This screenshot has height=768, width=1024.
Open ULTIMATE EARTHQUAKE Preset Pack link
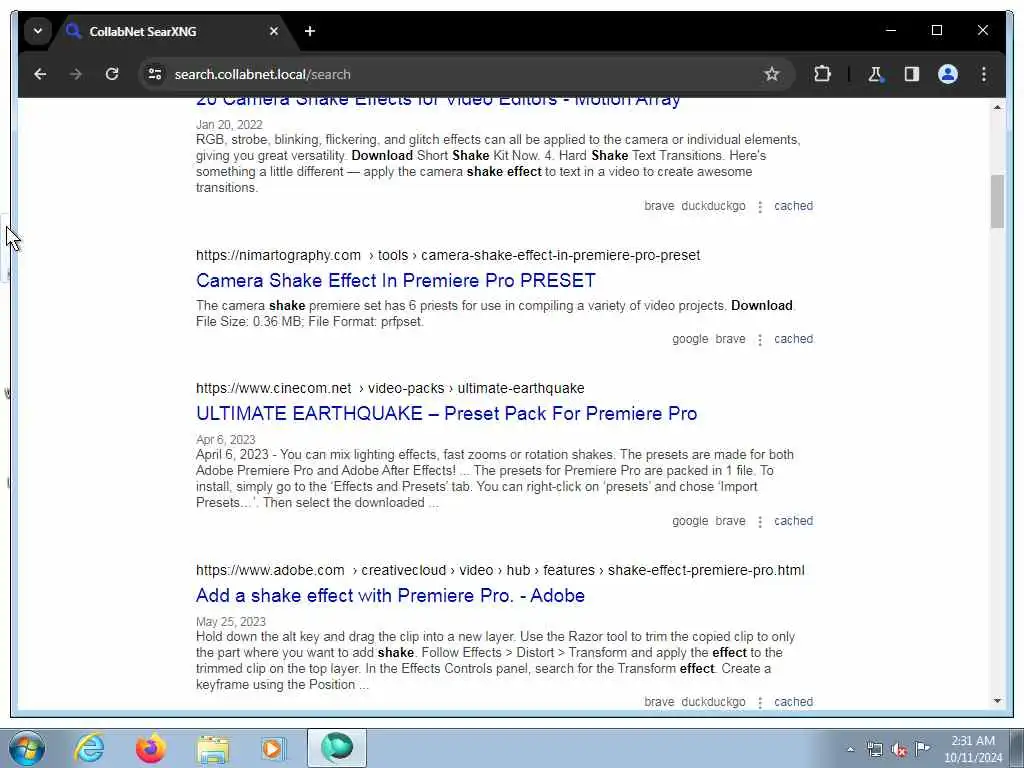coord(447,414)
